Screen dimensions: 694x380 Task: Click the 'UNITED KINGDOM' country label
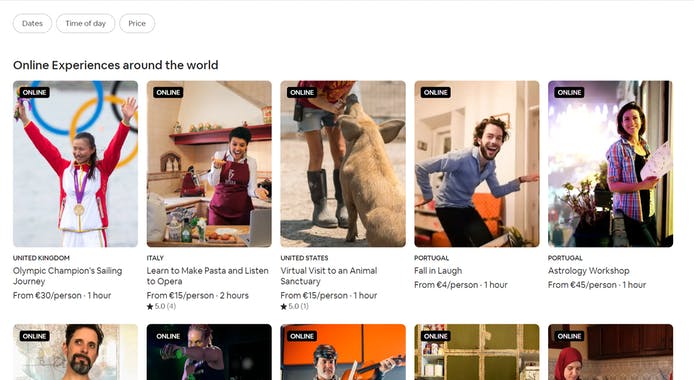(x=41, y=258)
